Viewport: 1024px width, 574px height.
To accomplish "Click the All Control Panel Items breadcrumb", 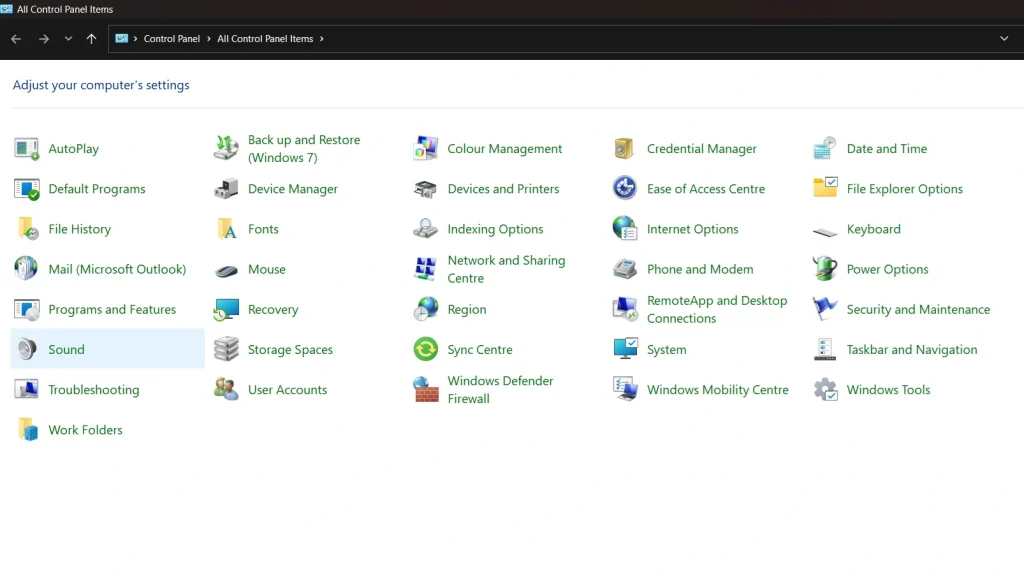I will click(x=265, y=39).
